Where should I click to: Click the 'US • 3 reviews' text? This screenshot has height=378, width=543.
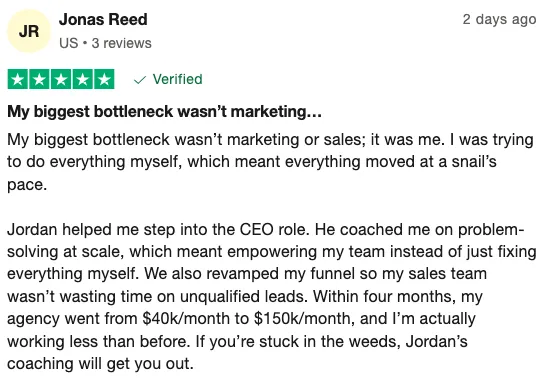[x=105, y=43]
